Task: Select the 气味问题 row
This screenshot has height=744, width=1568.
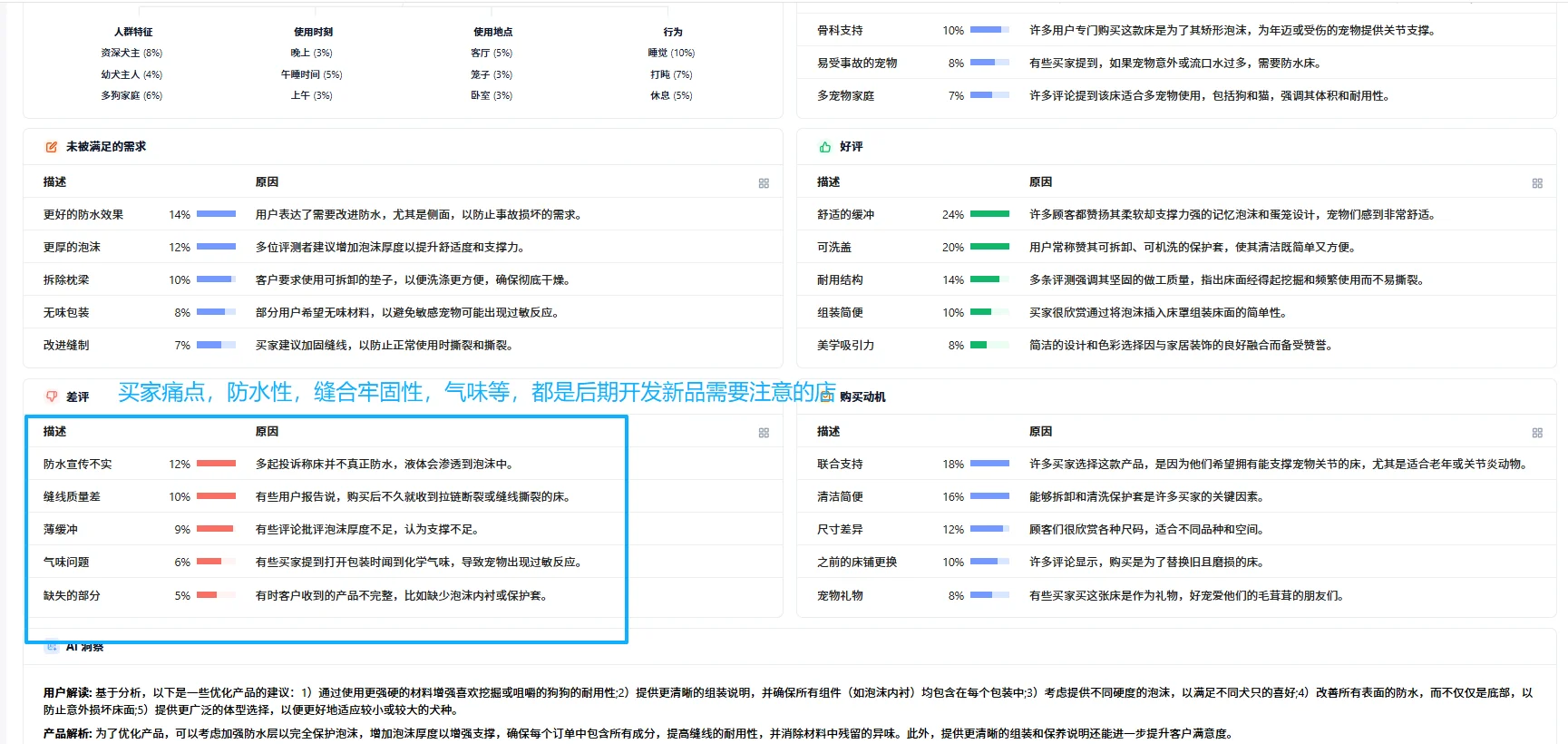Action: (403, 562)
